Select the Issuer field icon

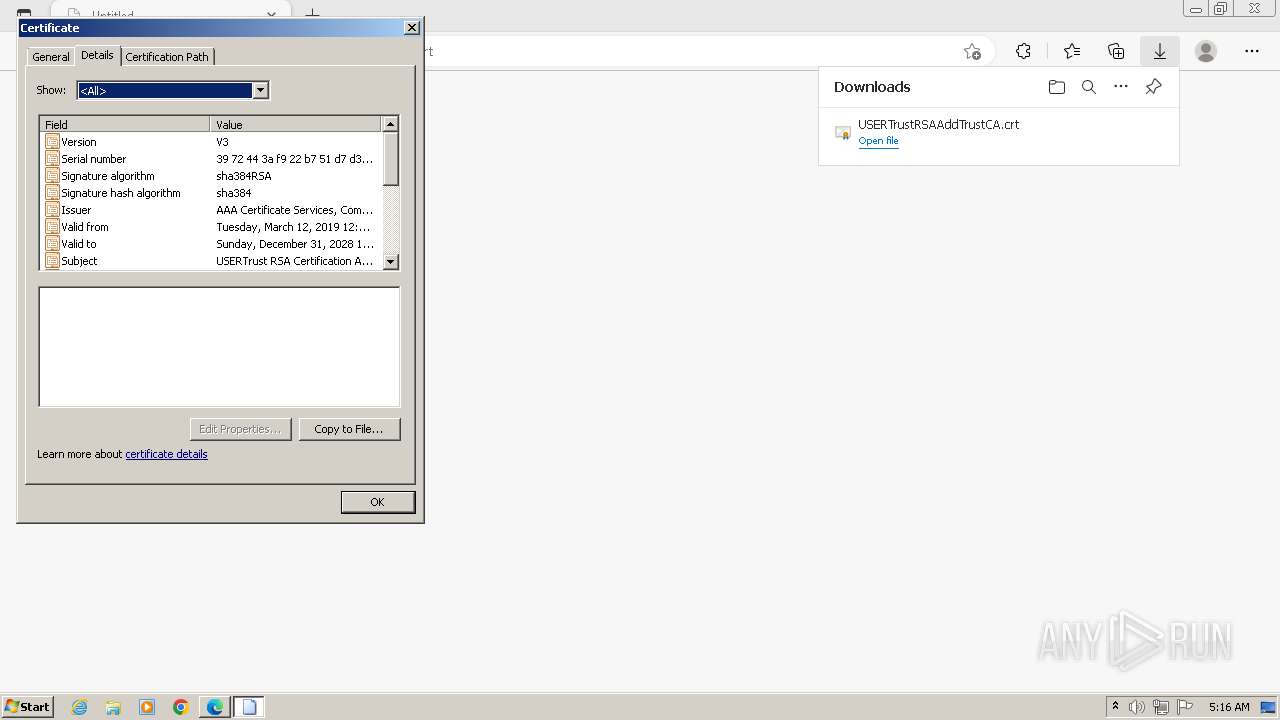(52, 210)
